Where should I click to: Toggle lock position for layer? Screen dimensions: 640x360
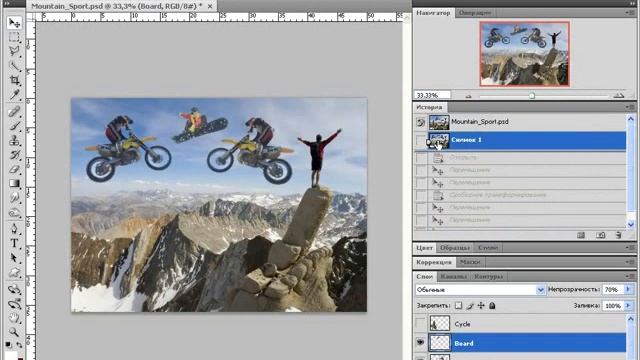pyautogui.click(x=481, y=306)
